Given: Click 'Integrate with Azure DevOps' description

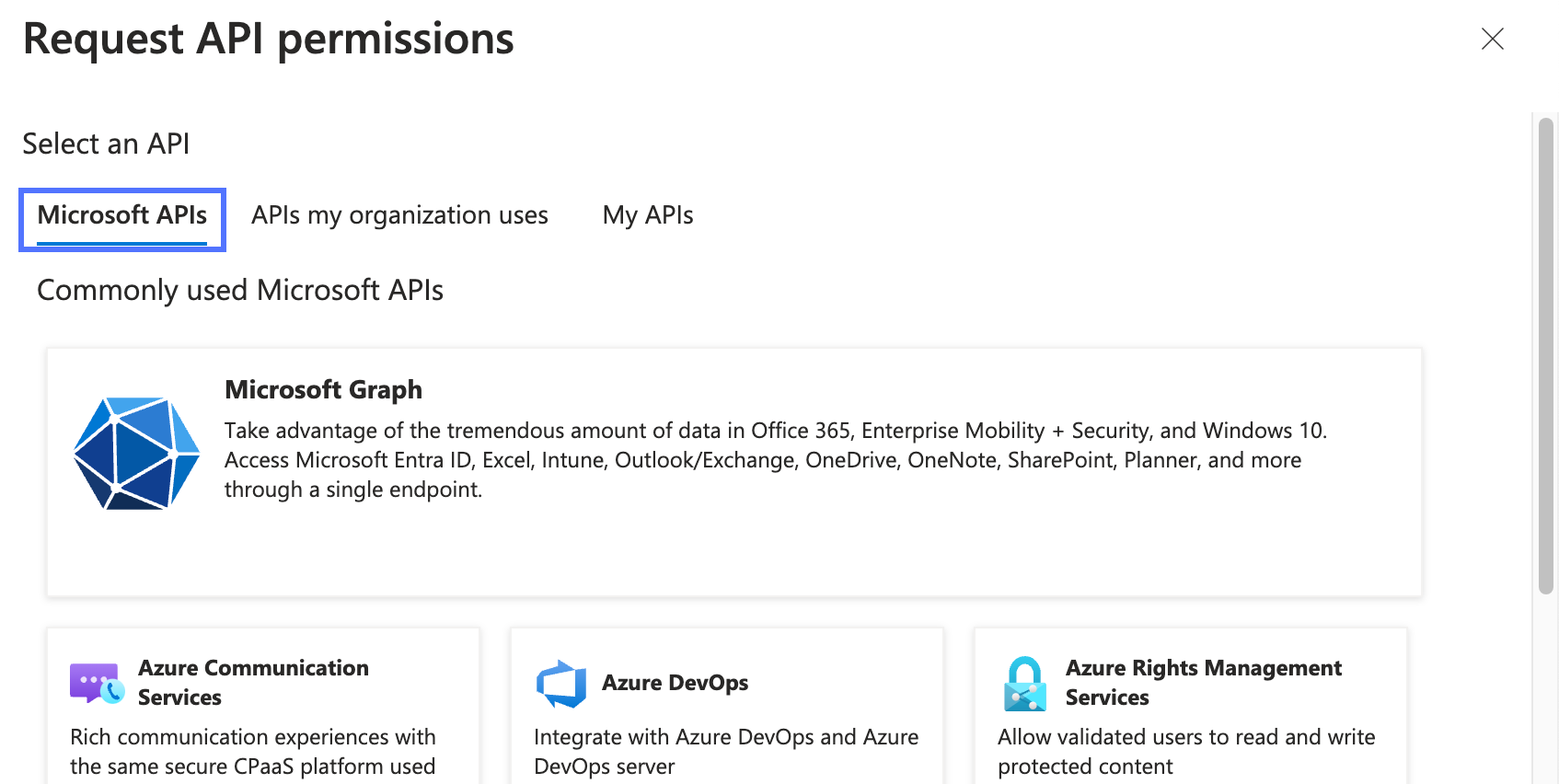Looking at the screenshot, I should coord(726,752).
